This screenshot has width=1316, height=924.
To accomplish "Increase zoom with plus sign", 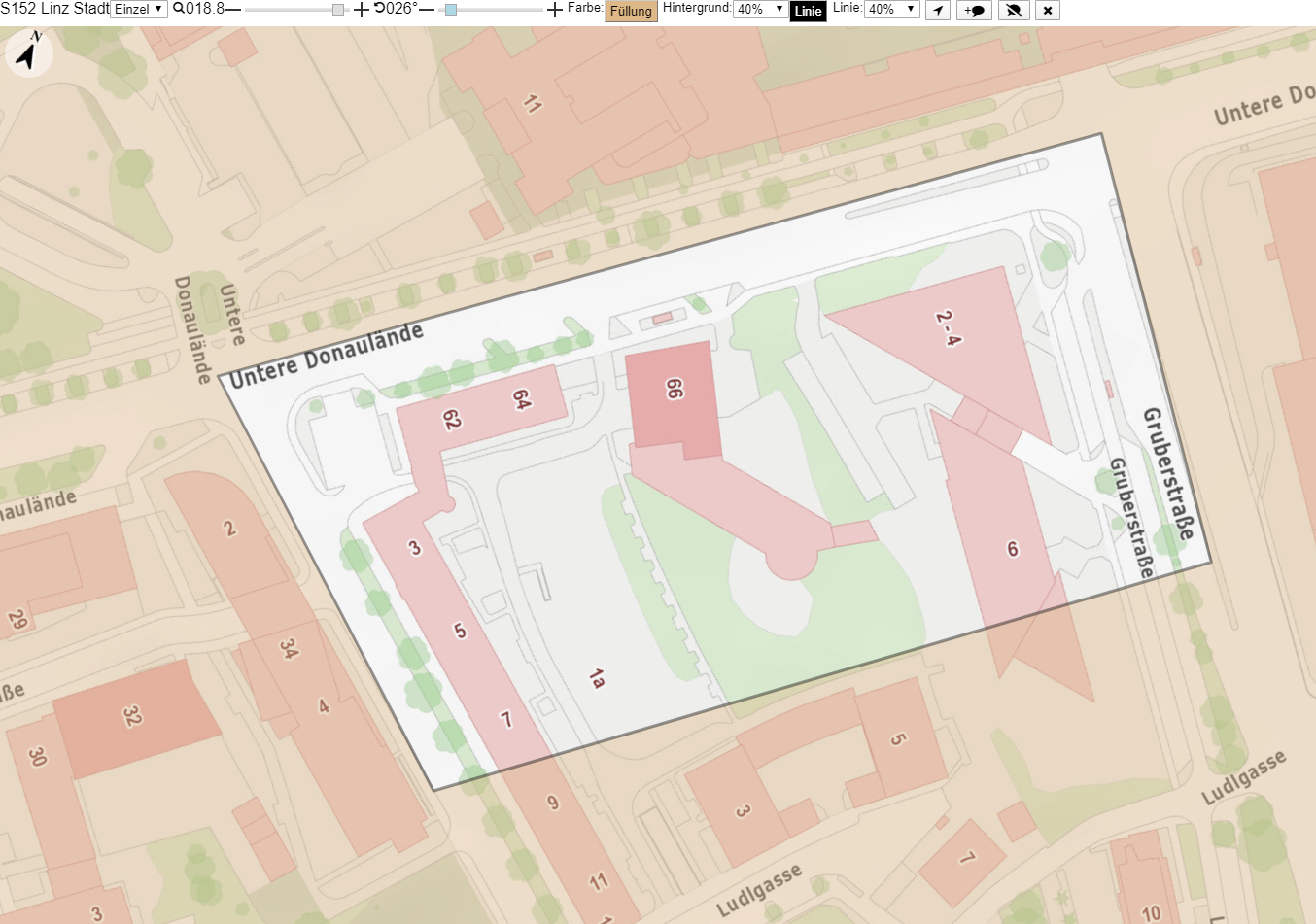I will 362,10.
